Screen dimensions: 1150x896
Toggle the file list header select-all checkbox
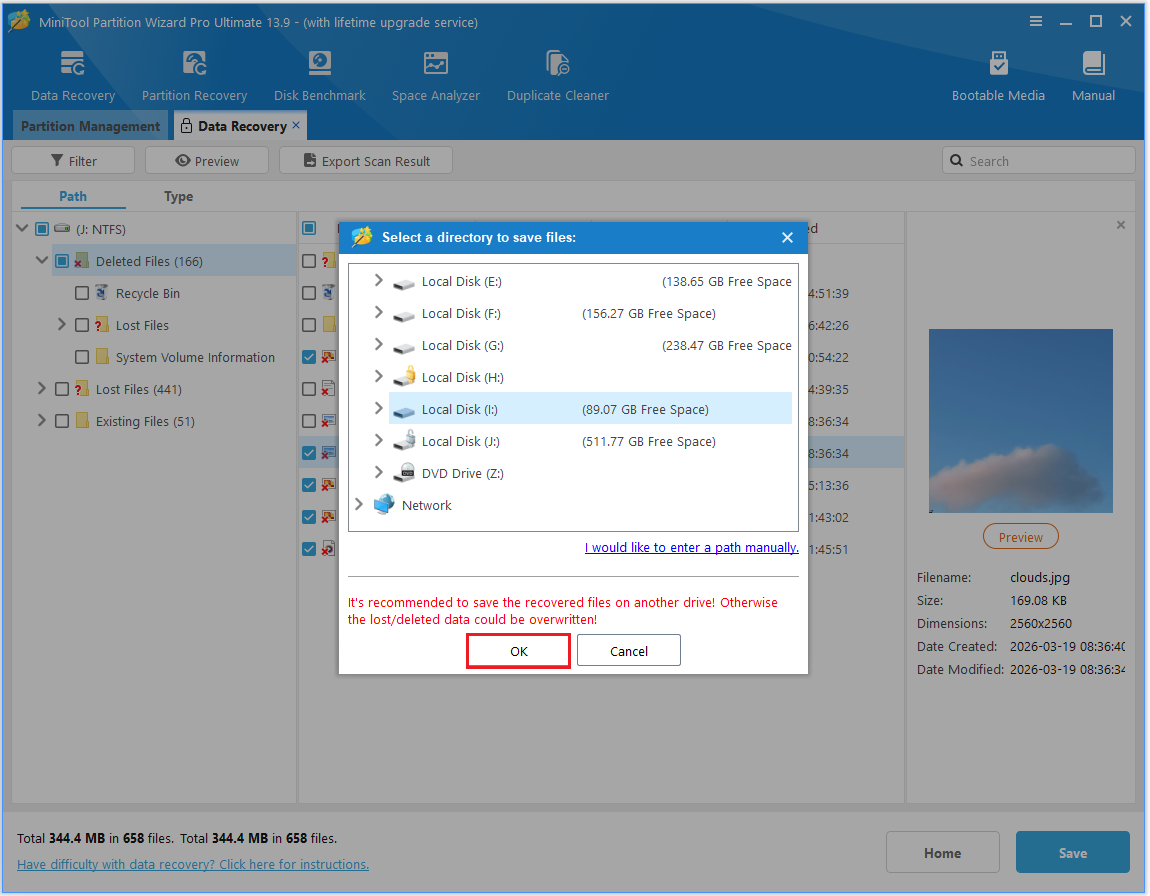pos(310,228)
